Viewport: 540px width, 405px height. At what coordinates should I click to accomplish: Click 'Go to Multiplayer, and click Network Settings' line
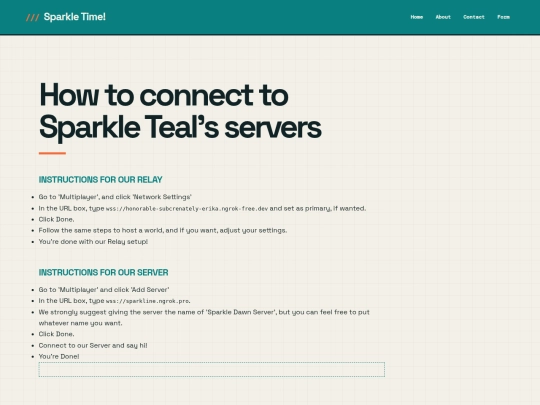(115, 197)
